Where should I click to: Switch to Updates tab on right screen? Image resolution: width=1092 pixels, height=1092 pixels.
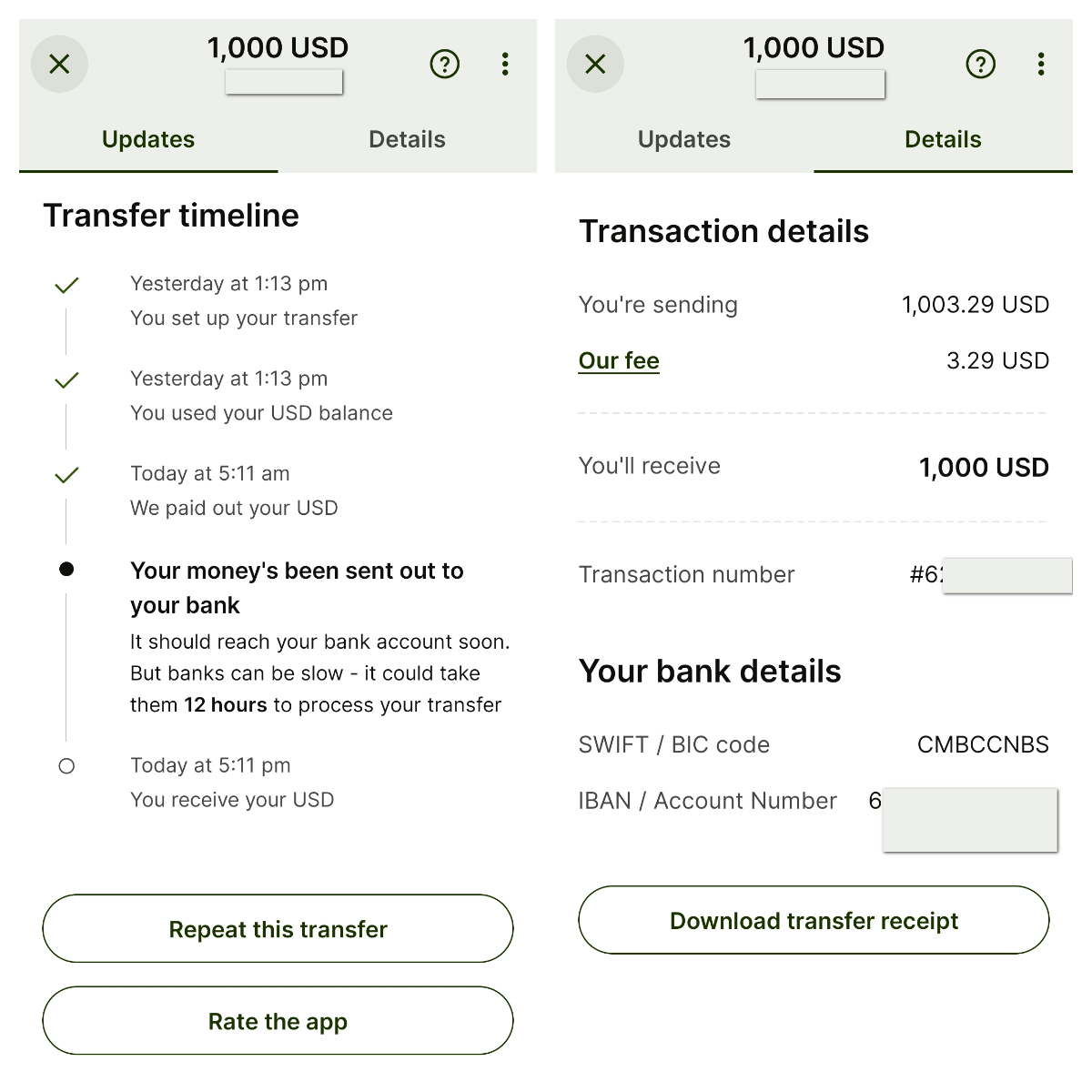(x=684, y=139)
